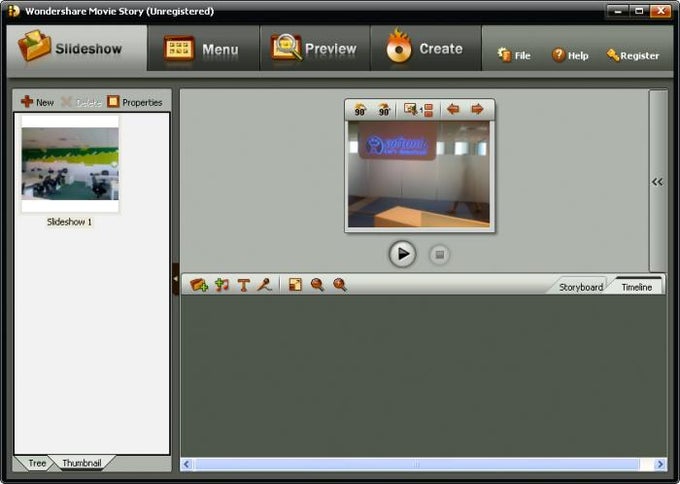Rotate photo 90 degrees counterclockwise
The width and height of the screenshot is (680, 484).
(x=360, y=110)
